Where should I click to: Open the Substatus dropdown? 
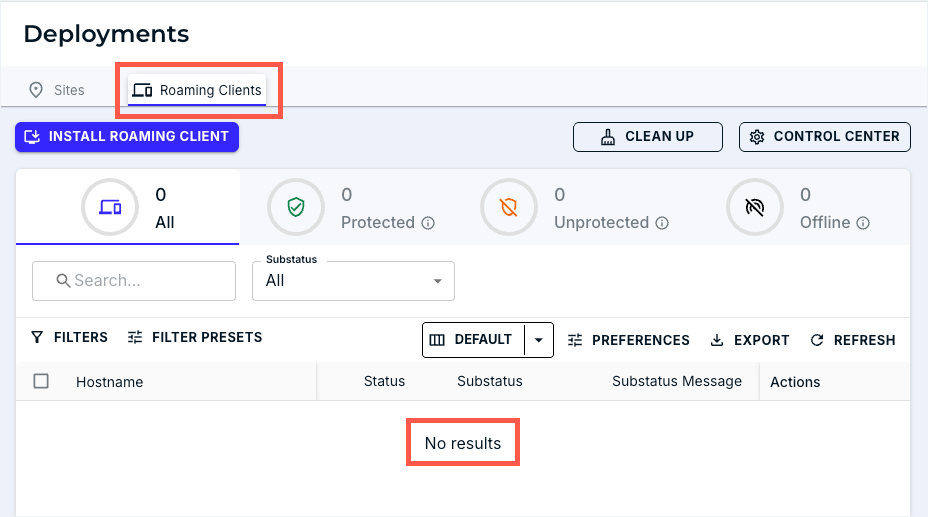pos(353,281)
